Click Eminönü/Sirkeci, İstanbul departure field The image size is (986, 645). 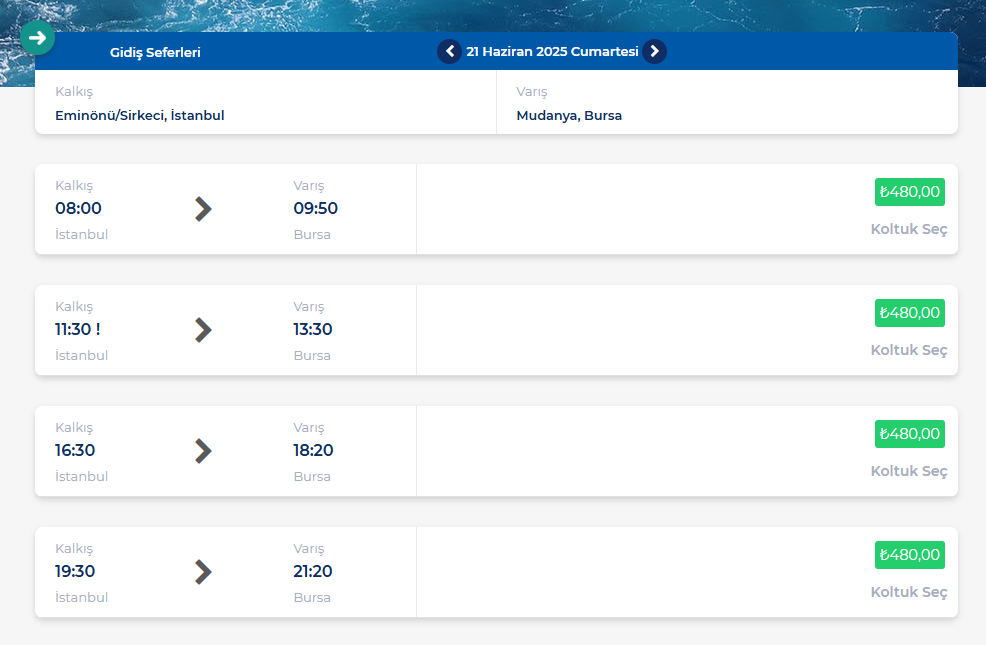[140, 115]
